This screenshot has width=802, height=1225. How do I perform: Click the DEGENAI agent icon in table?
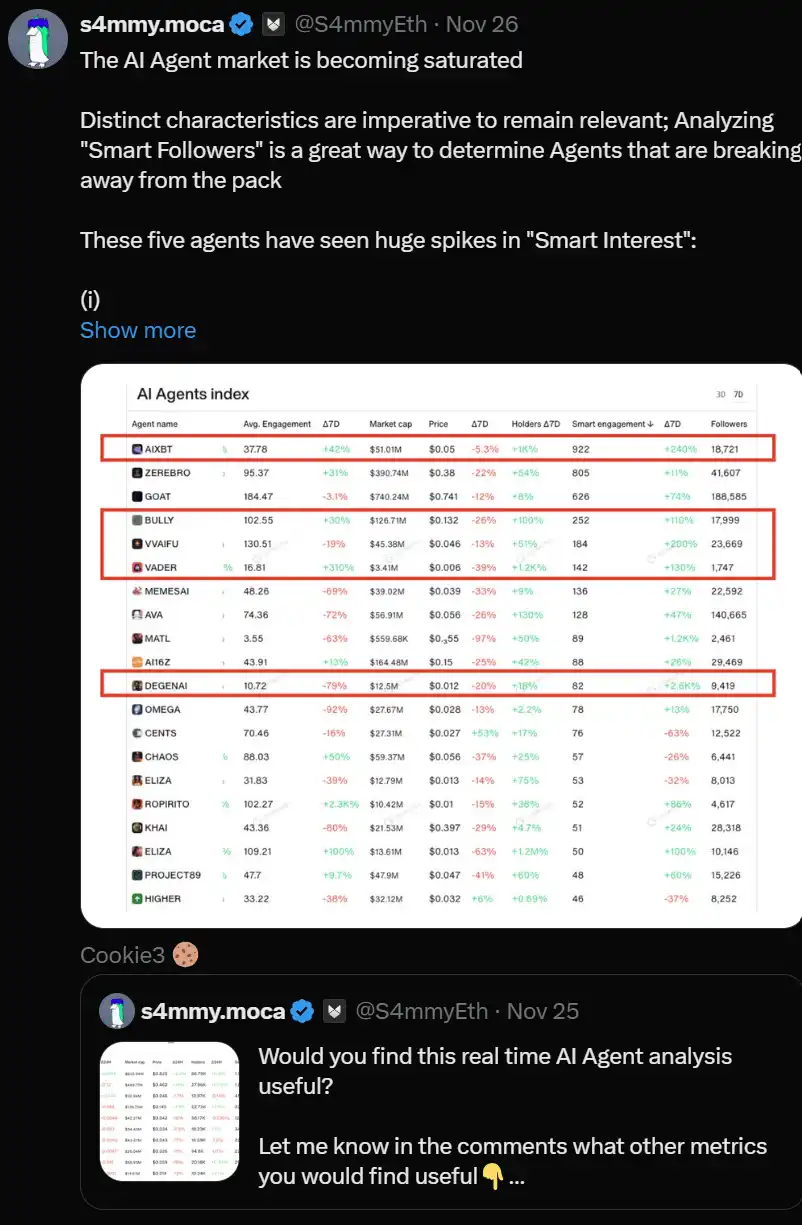[138, 685]
